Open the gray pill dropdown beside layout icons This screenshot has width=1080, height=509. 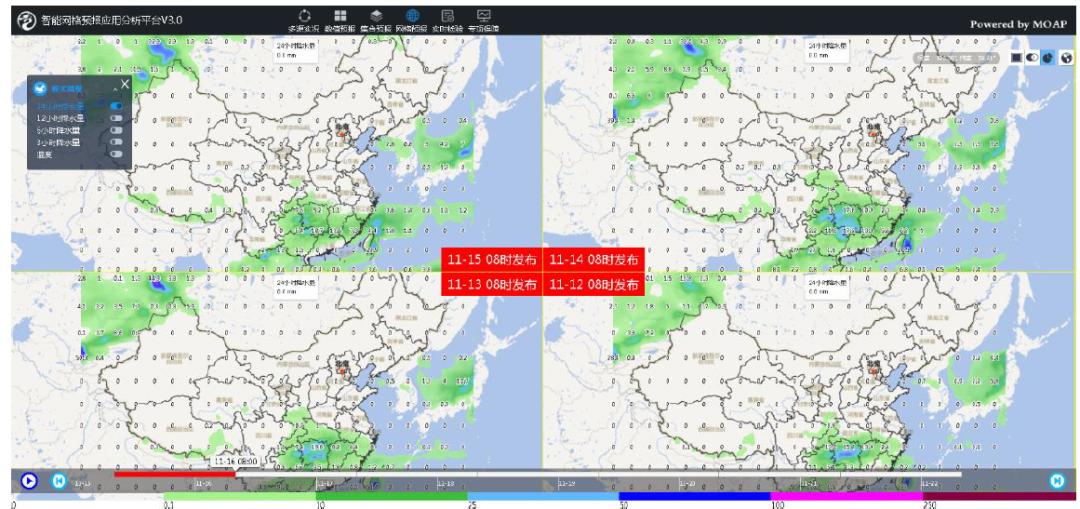point(956,59)
